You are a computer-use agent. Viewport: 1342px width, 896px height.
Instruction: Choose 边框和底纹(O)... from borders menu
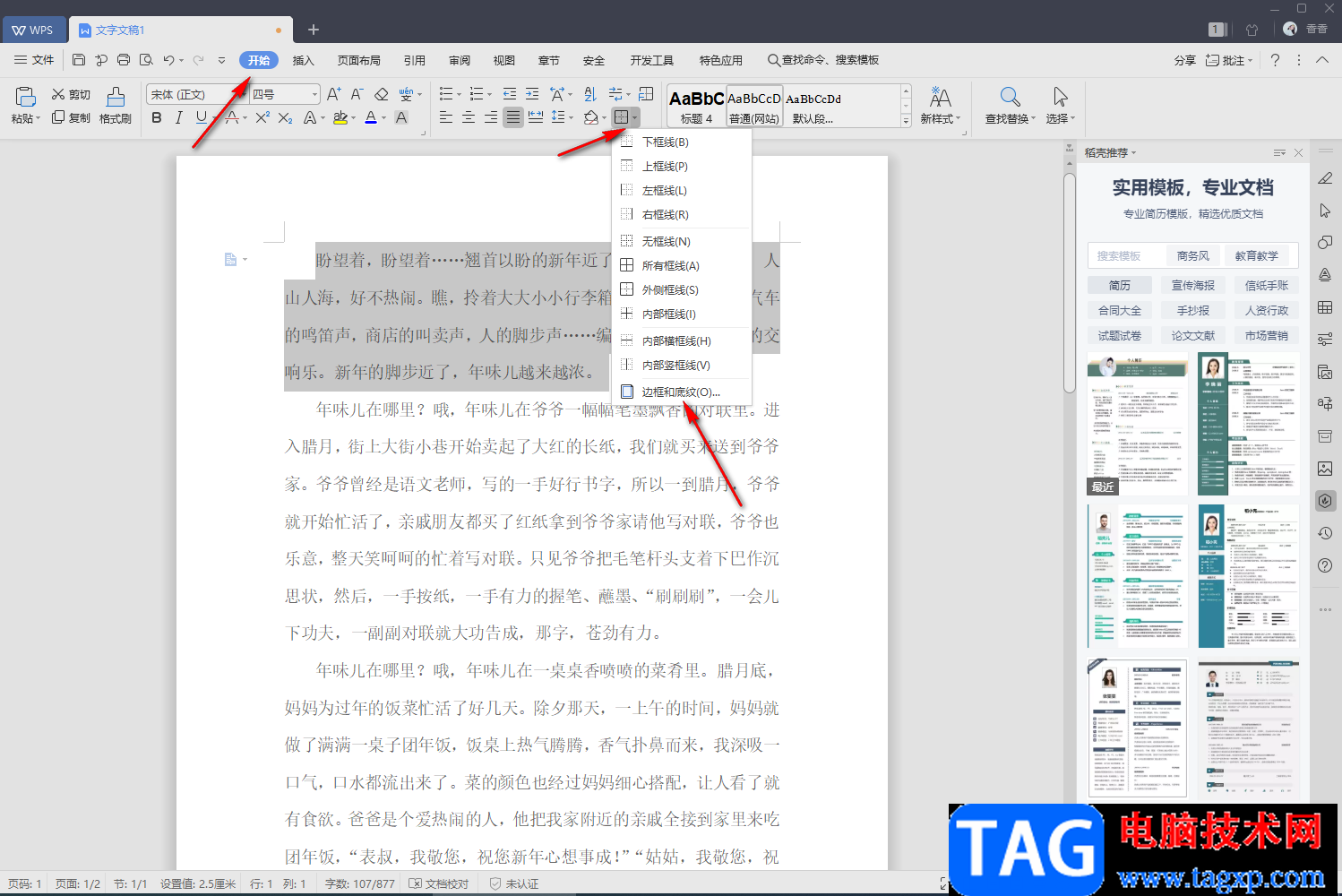pyautogui.click(x=680, y=392)
